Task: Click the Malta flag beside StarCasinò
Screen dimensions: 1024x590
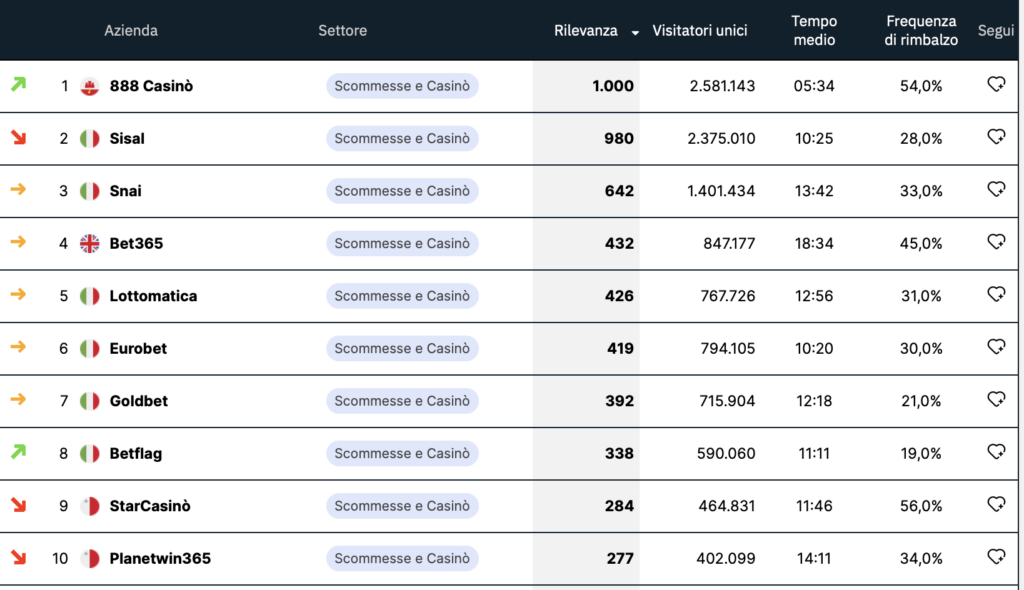Action: point(89,506)
